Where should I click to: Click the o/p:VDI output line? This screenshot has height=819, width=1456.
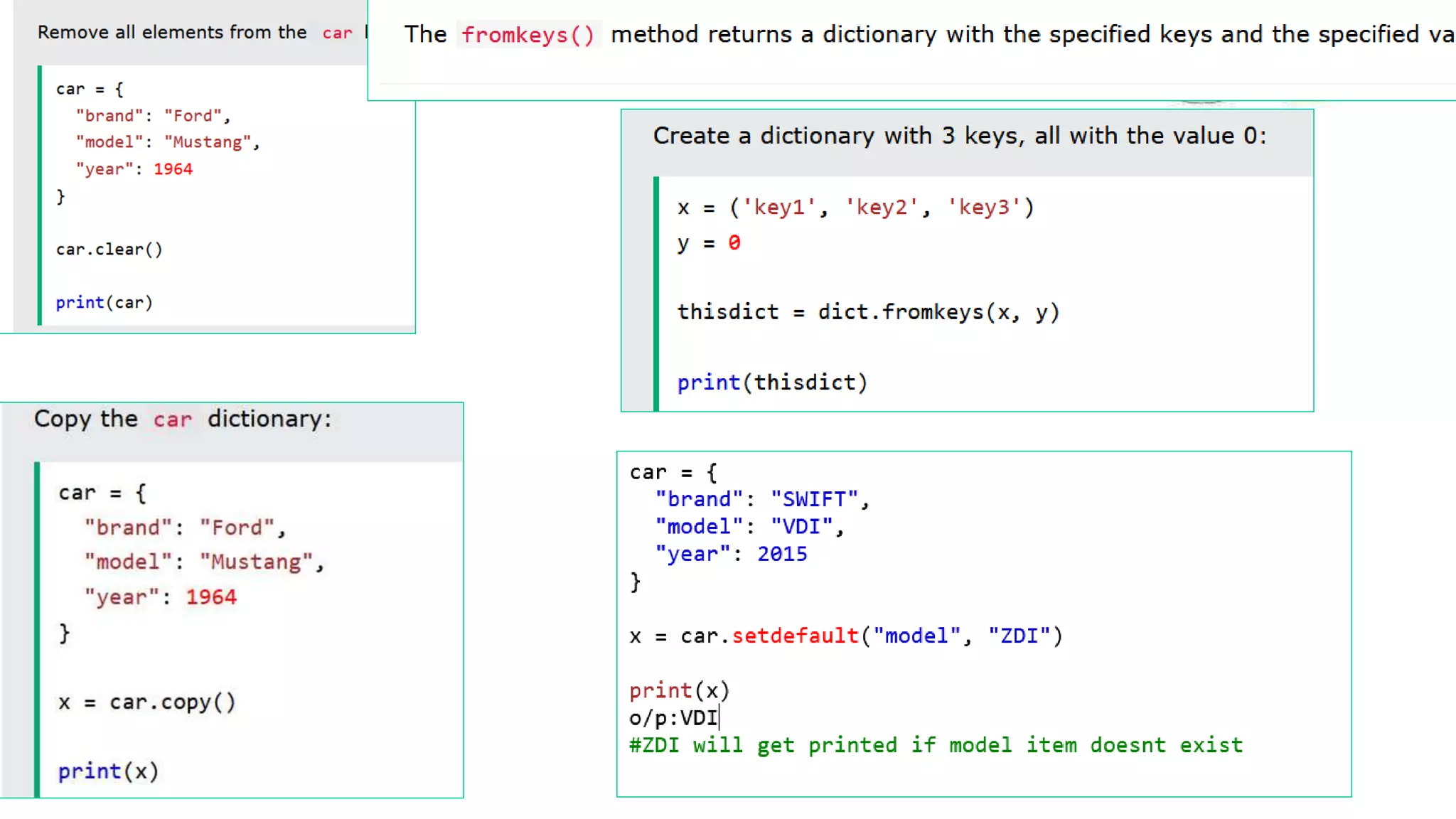[673, 718]
